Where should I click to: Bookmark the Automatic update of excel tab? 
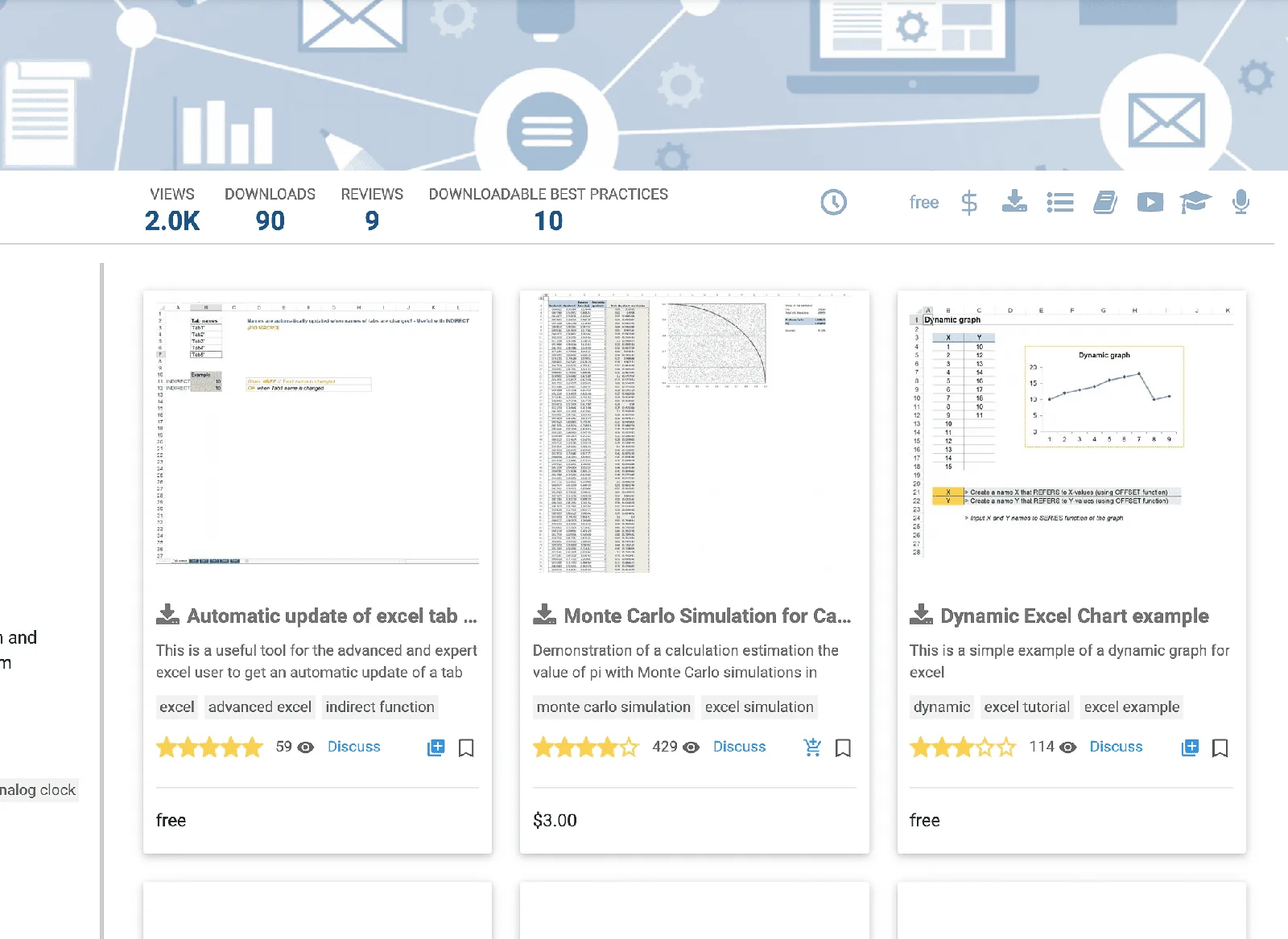[x=466, y=748]
